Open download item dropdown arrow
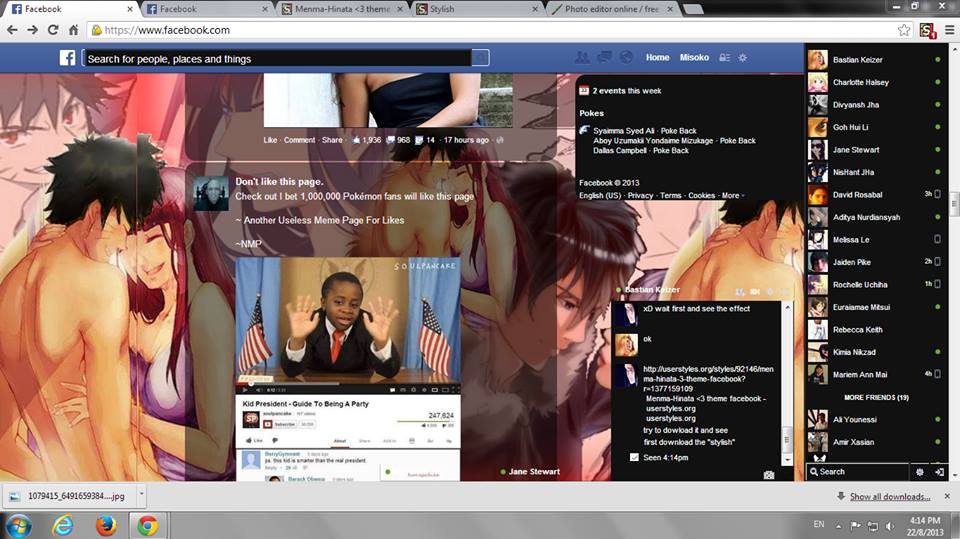This screenshot has width=960, height=539. pos(141,494)
